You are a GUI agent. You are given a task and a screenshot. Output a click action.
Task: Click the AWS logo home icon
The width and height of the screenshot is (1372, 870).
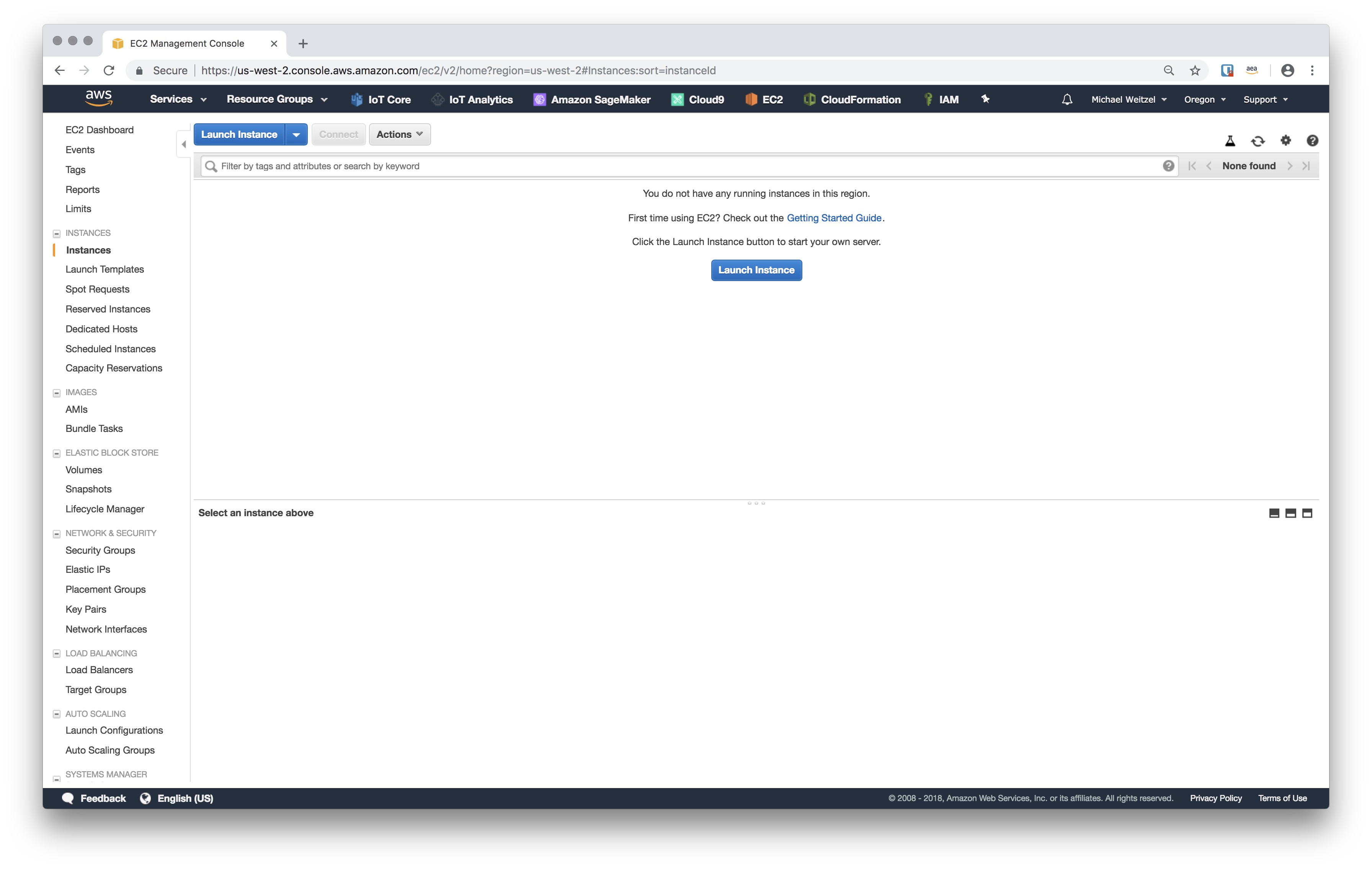click(98, 98)
